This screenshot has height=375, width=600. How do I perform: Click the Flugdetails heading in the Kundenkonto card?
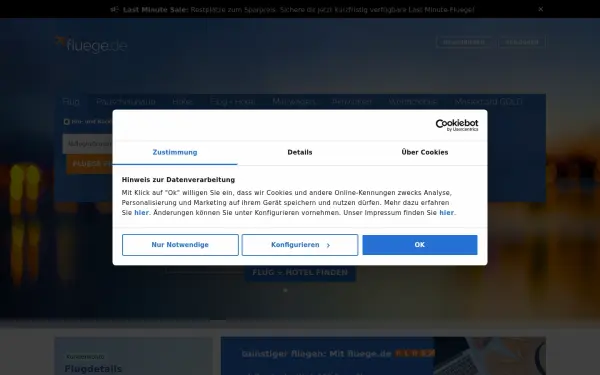[93, 369]
